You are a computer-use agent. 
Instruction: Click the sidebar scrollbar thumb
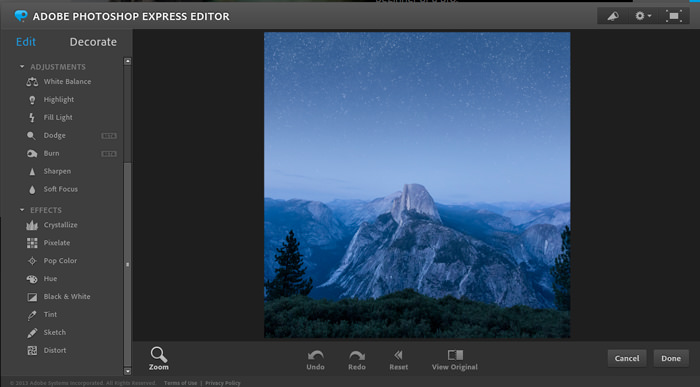click(128, 264)
